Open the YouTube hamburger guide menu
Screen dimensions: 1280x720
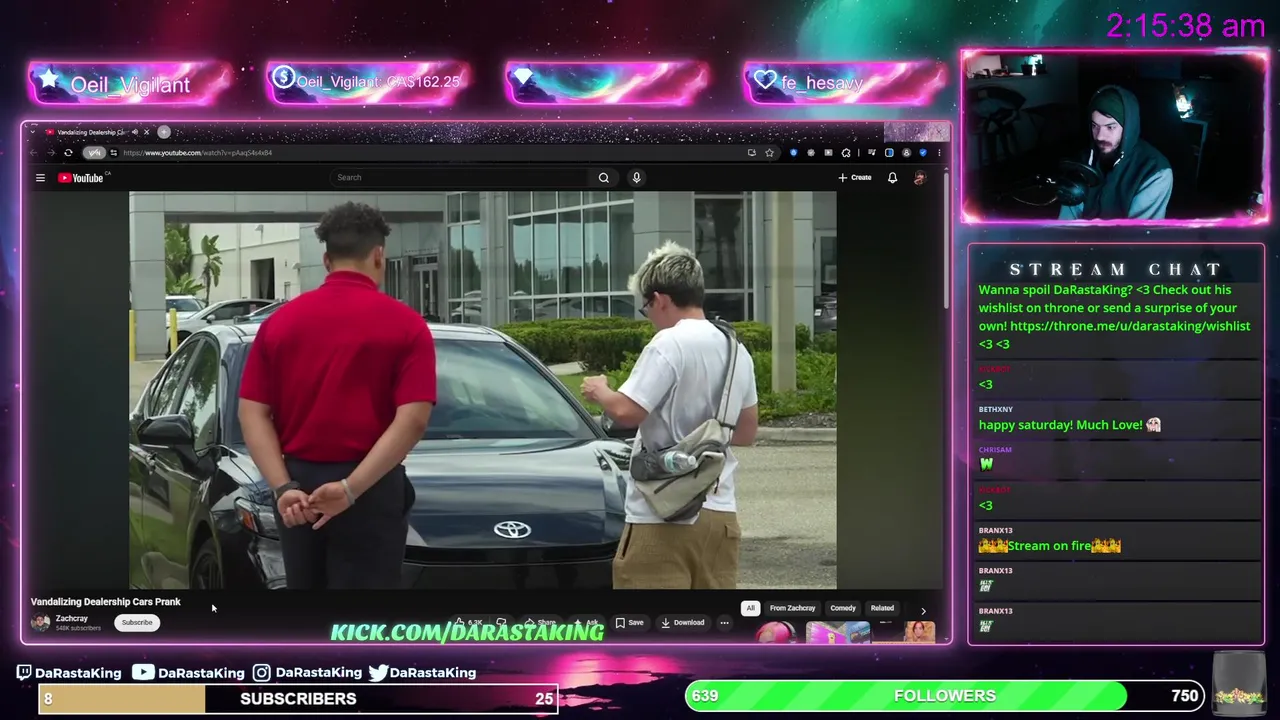[40, 178]
